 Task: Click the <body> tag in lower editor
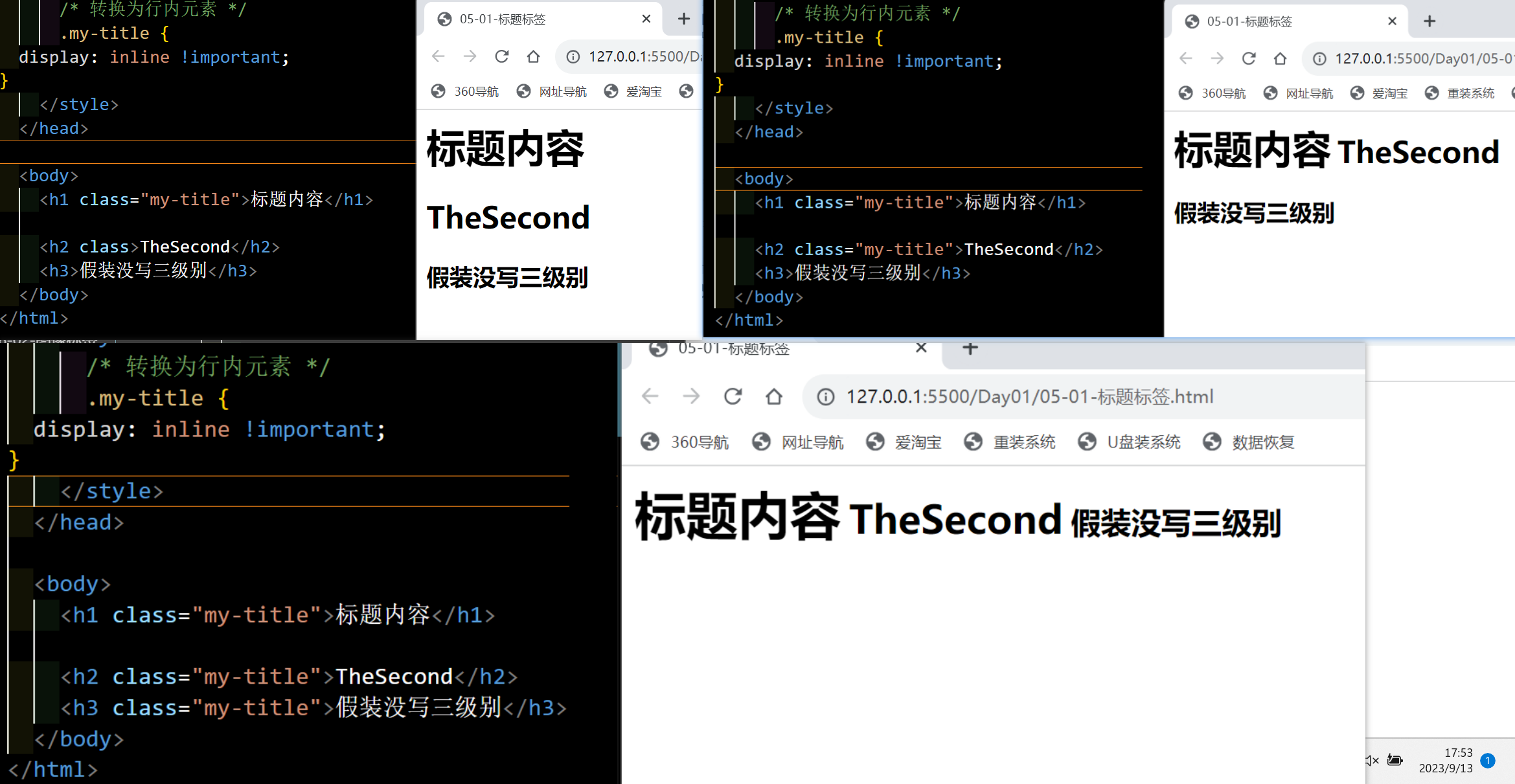point(73,584)
